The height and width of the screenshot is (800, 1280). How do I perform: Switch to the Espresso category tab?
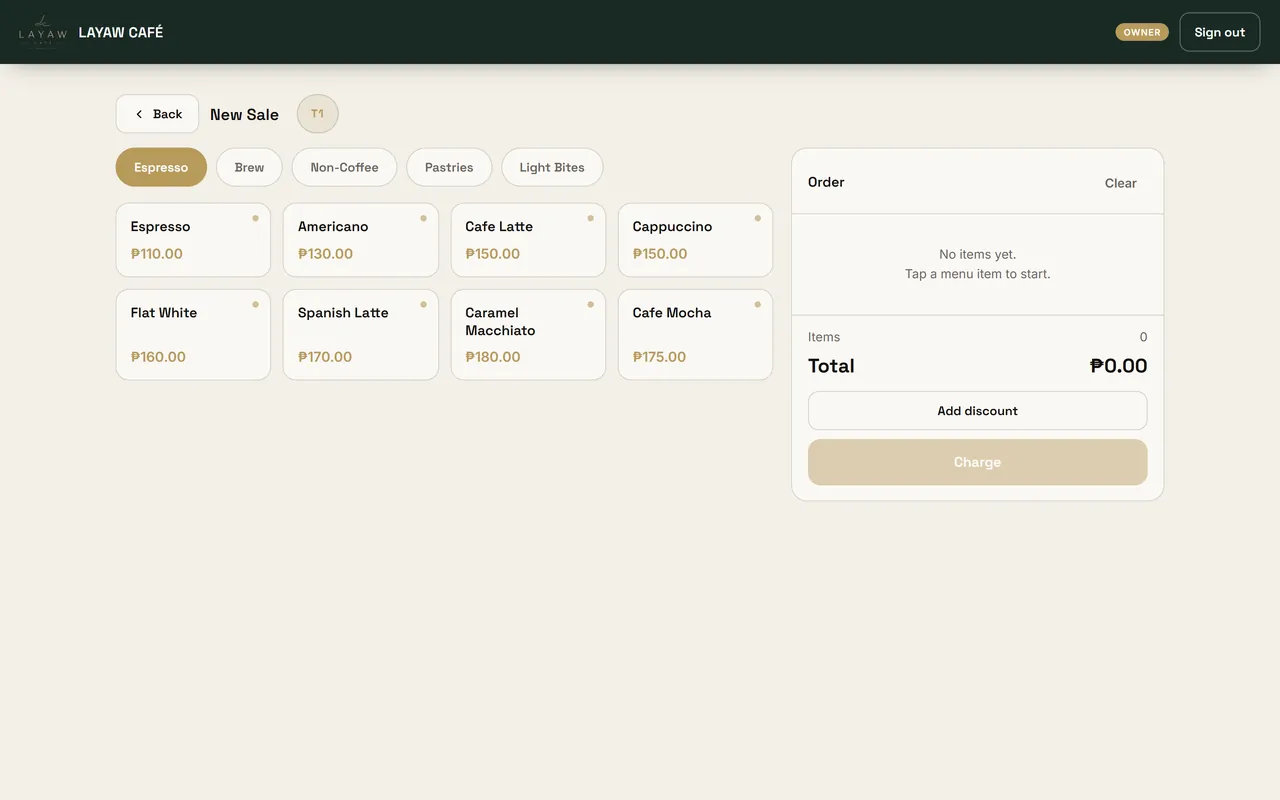tap(161, 167)
